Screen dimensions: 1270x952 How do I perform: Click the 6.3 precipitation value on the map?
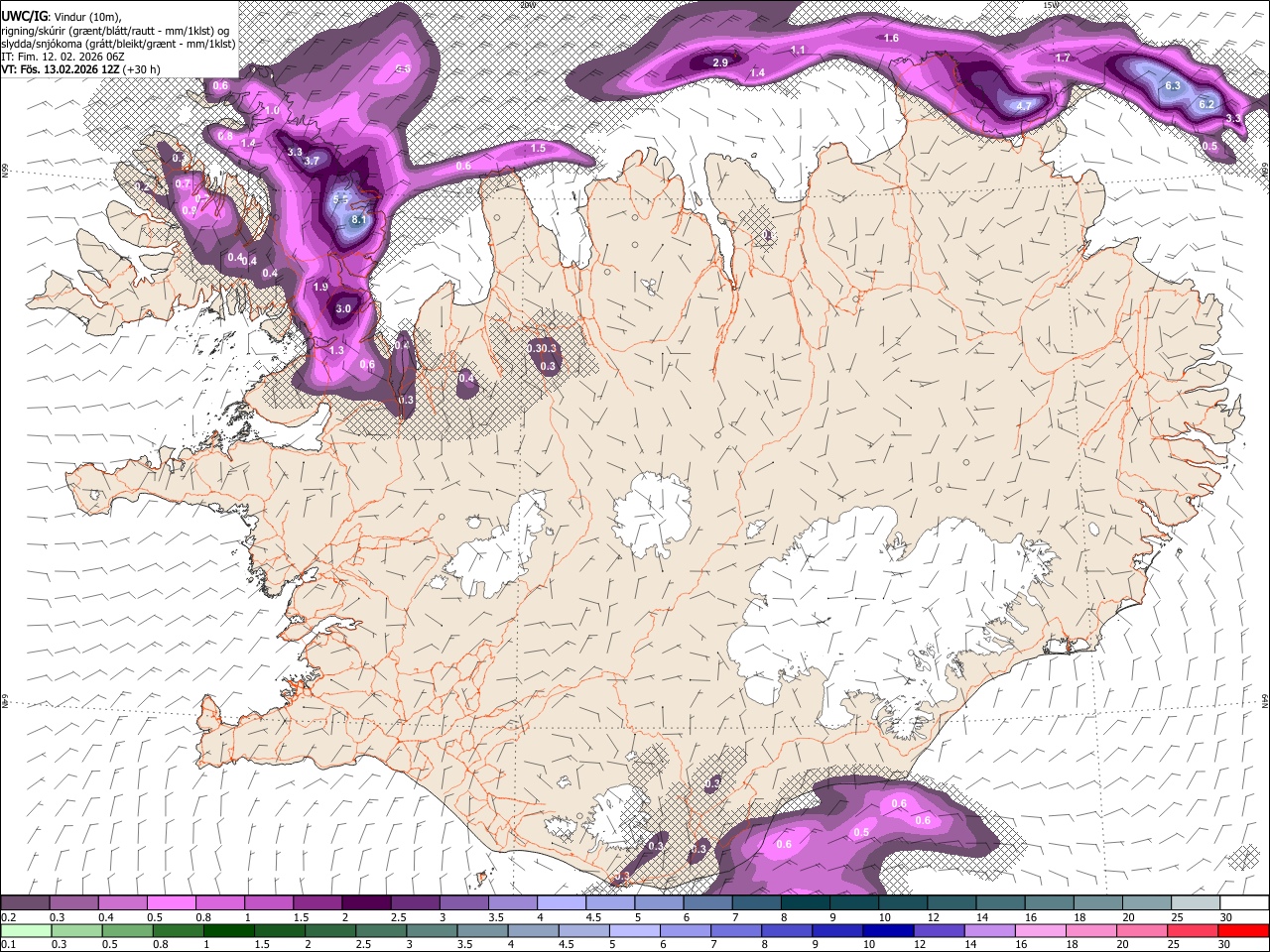[1173, 86]
